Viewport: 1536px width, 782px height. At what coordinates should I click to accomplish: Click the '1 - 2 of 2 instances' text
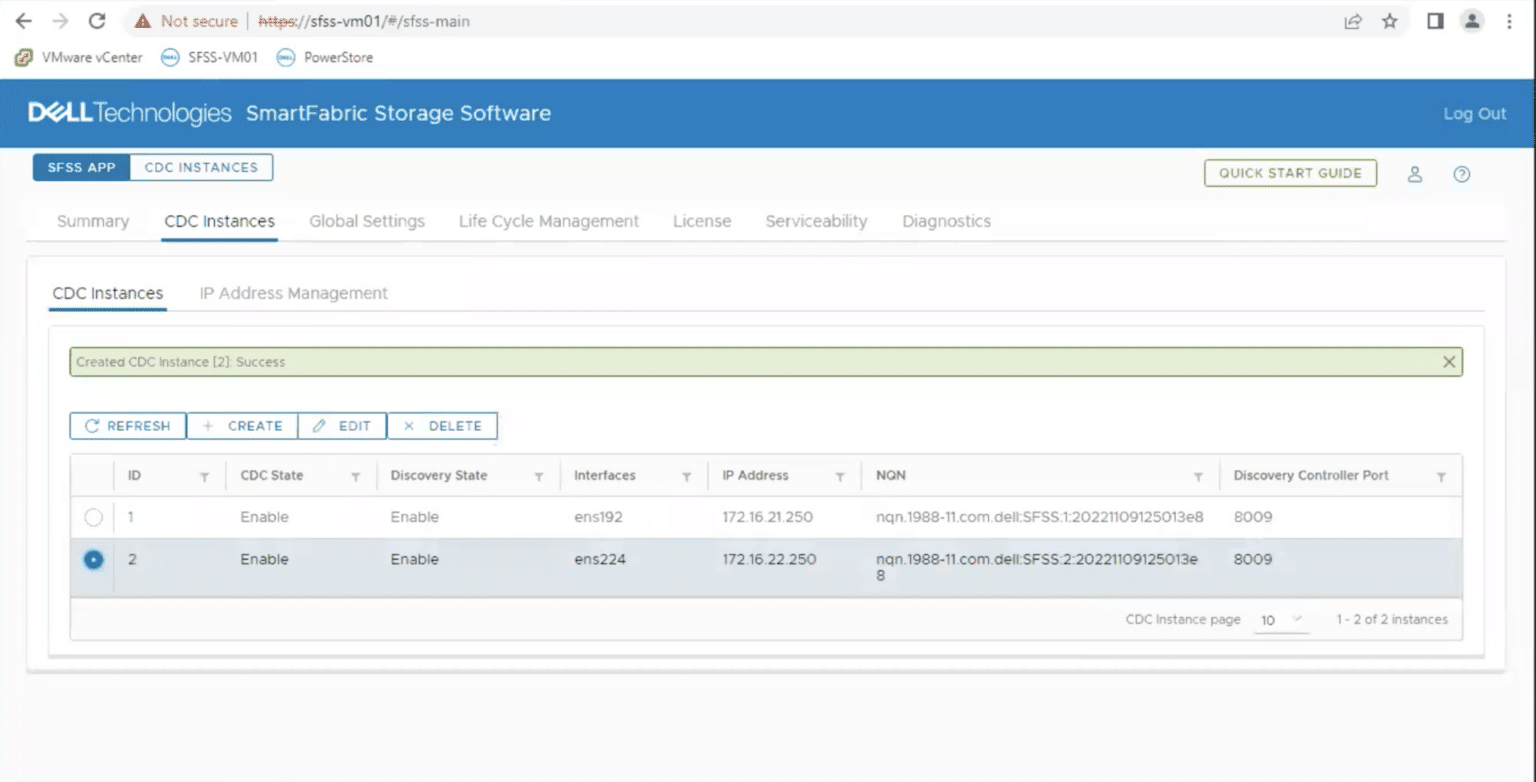pos(1392,620)
